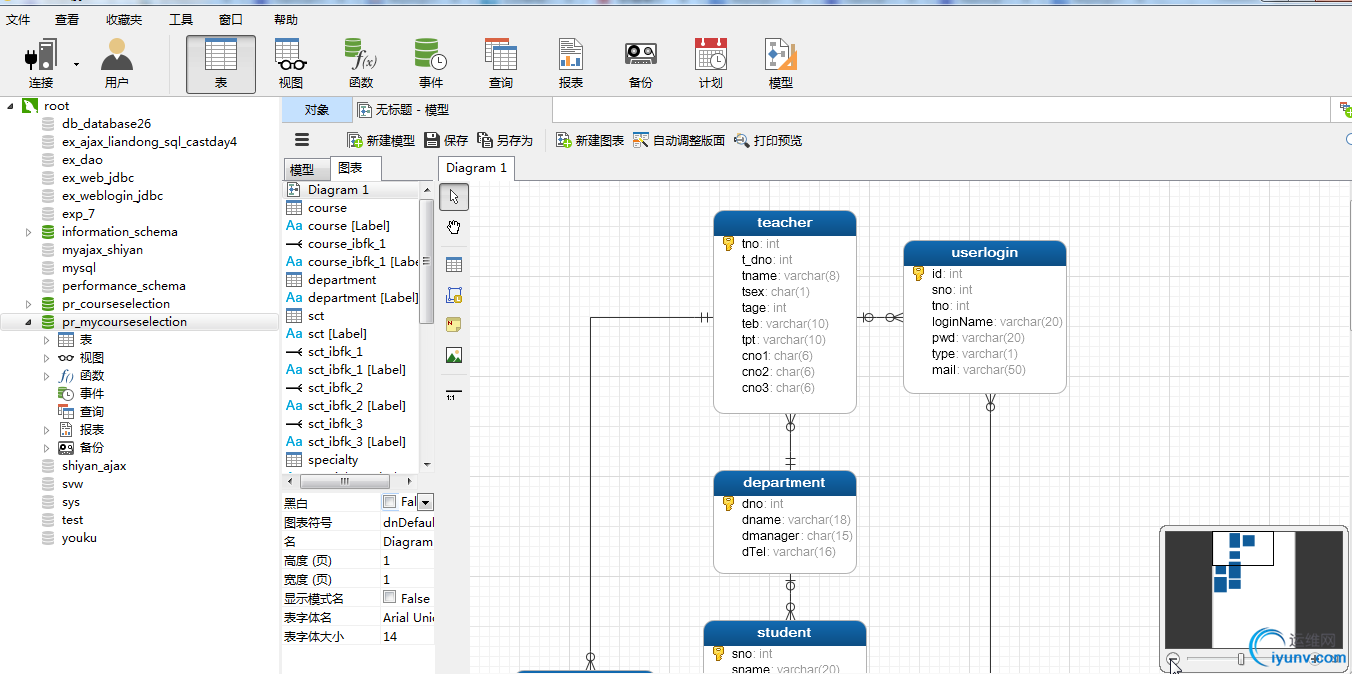
Task: Select the Diagram 1 canvas tab
Action: [x=476, y=168]
